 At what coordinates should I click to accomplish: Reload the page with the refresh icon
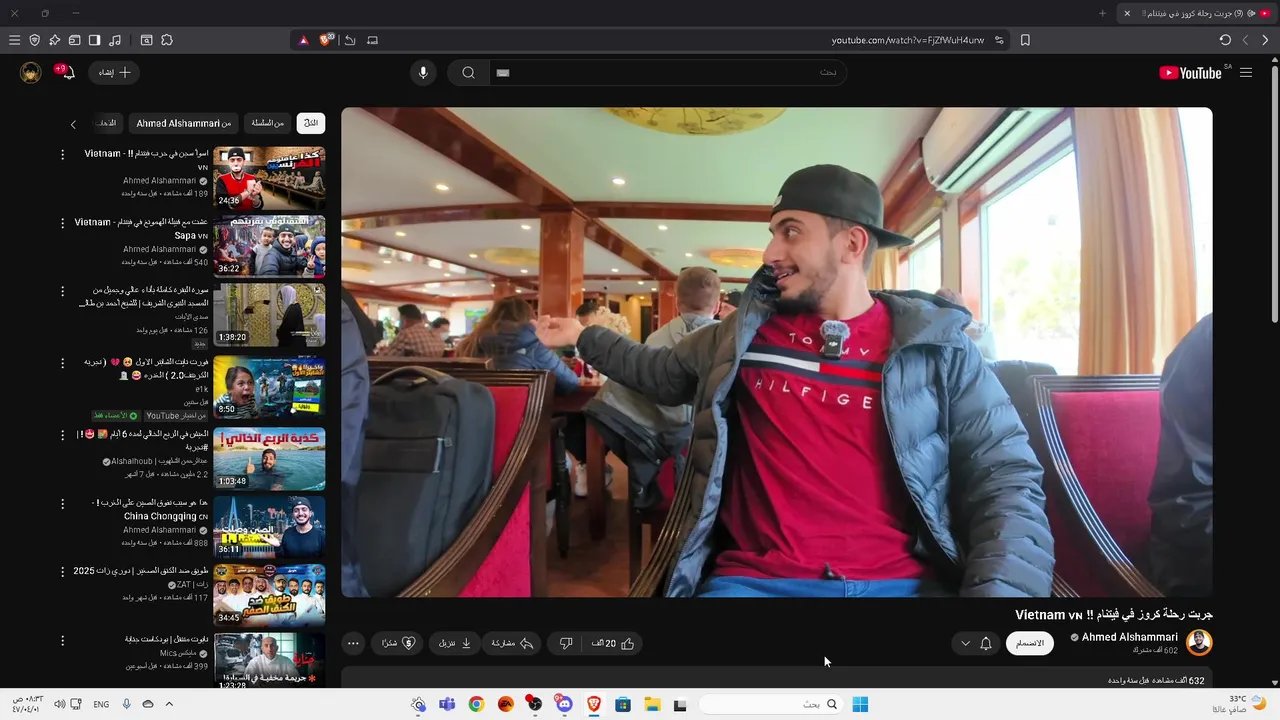(1225, 40)
